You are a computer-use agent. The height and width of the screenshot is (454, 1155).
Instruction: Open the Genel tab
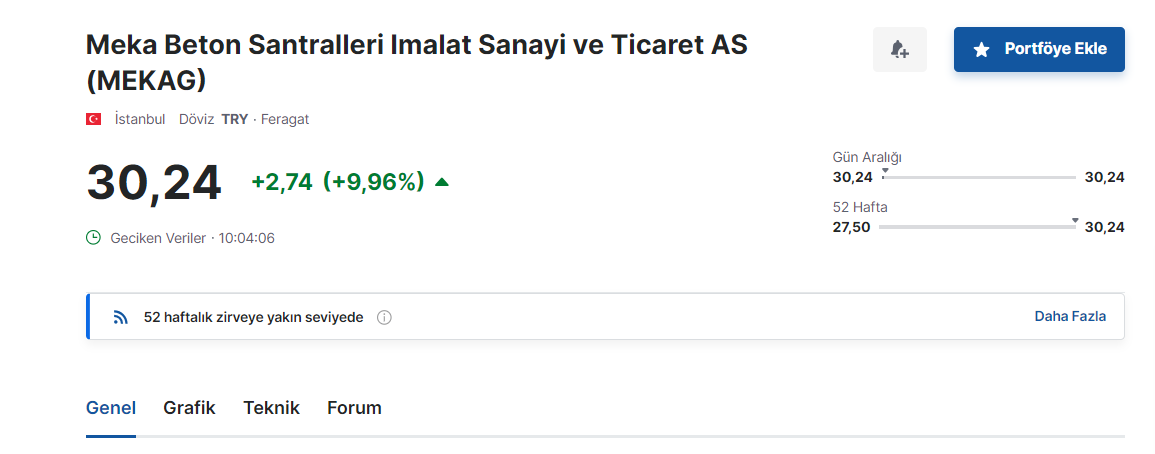point(111,408)
